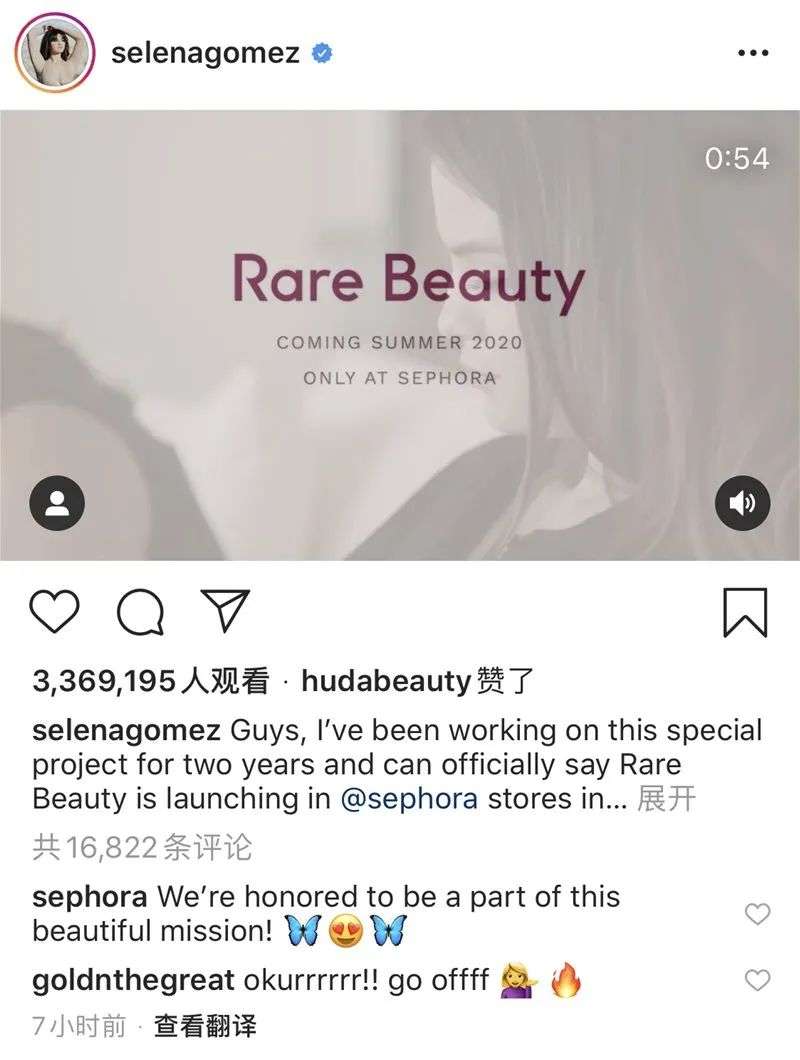
Task: Open hudabeauty profile from likes line
Action: coord(386,682)
